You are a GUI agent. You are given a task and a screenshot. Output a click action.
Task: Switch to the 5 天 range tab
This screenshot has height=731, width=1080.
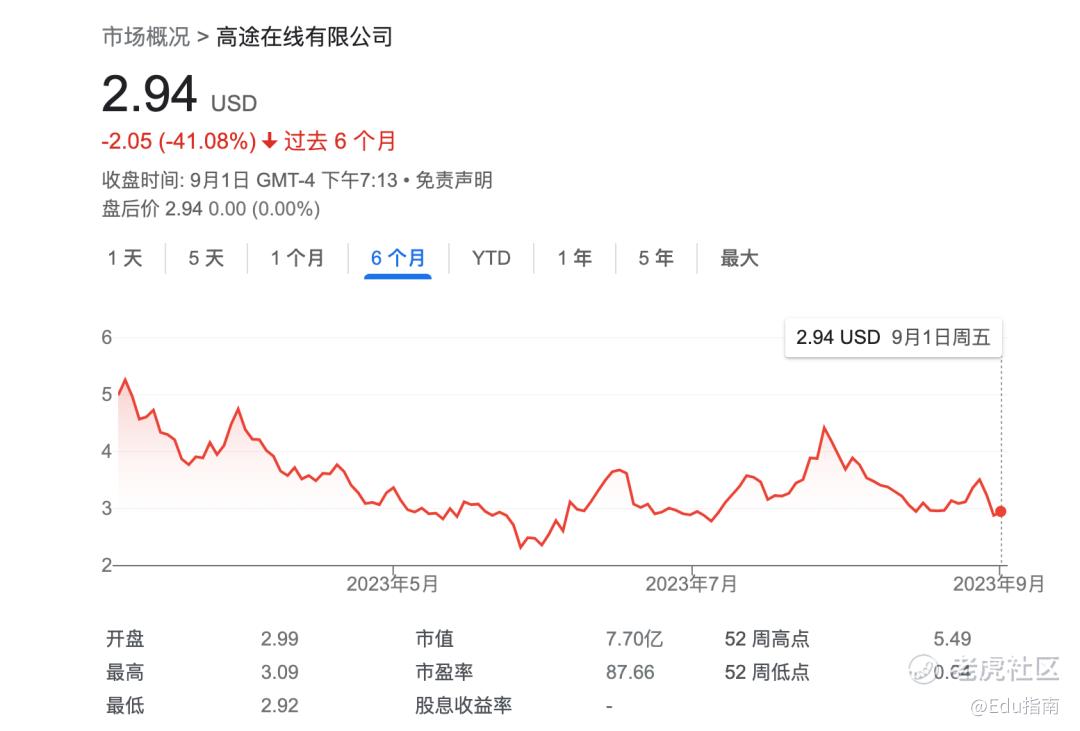206,258
